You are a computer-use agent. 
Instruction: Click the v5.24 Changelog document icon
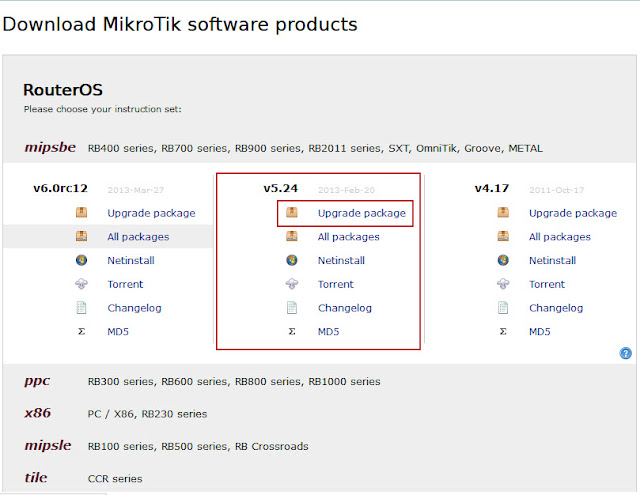tap(292, 307)
